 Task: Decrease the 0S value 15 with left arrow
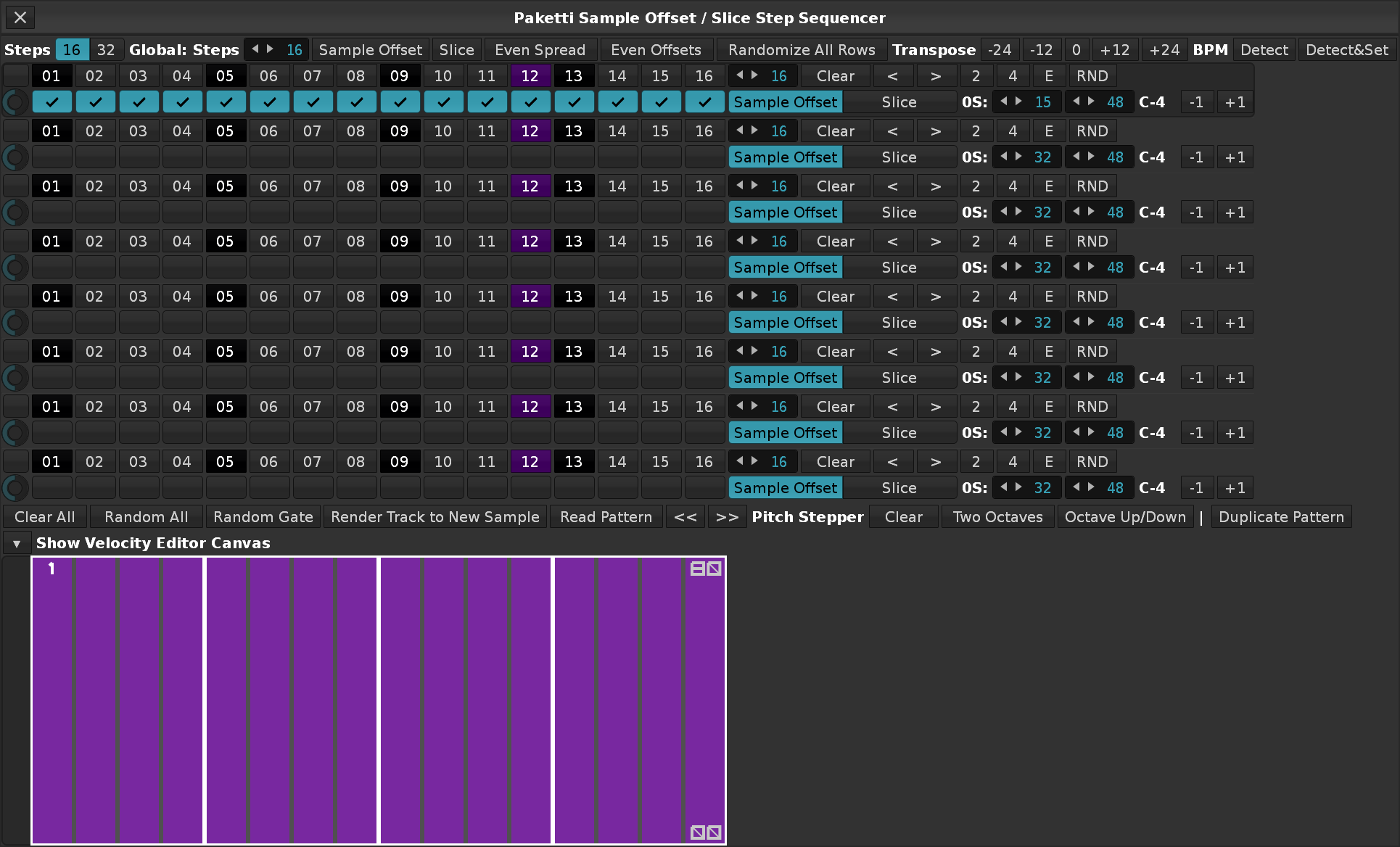tap(1003, 102)
